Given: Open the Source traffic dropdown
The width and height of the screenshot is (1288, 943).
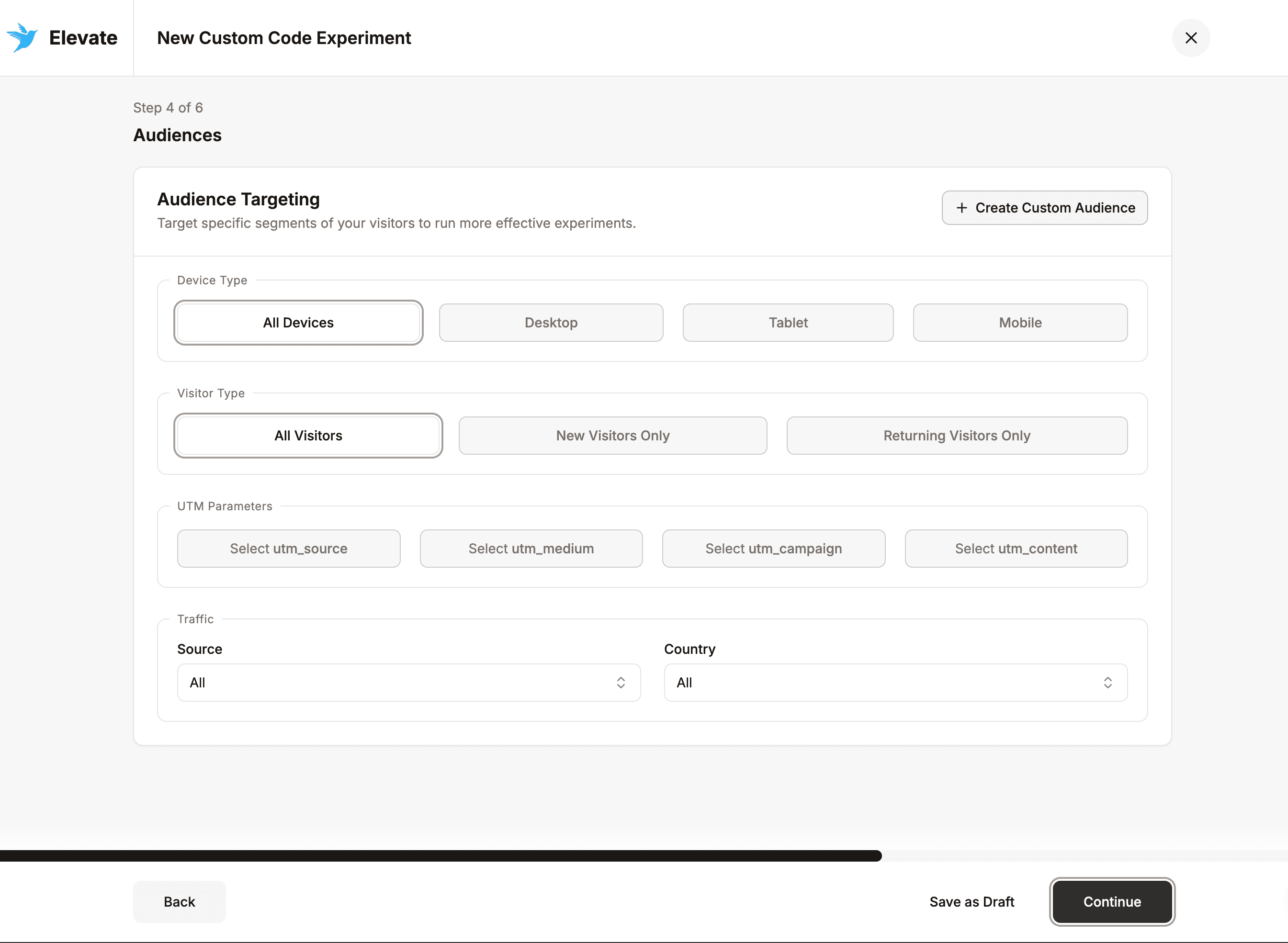Looking at the screenshot, I should click(409, 683).
